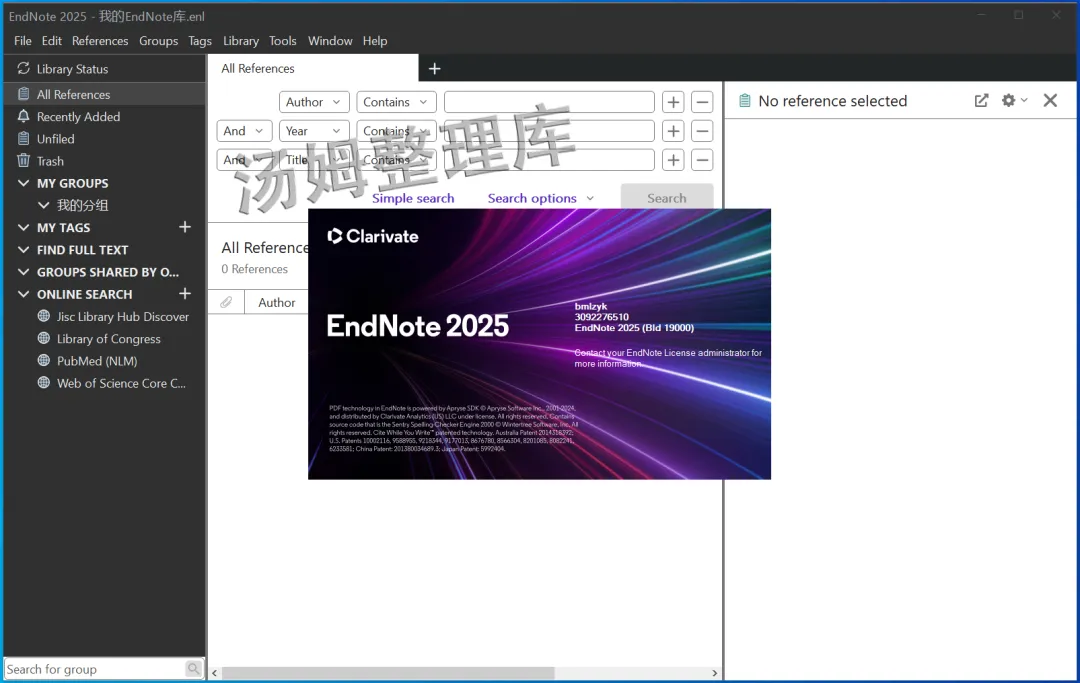The height and width of the screenshot is (683, 1080).
Task: Open the Tools menu
Action: [x=282, y=41]
